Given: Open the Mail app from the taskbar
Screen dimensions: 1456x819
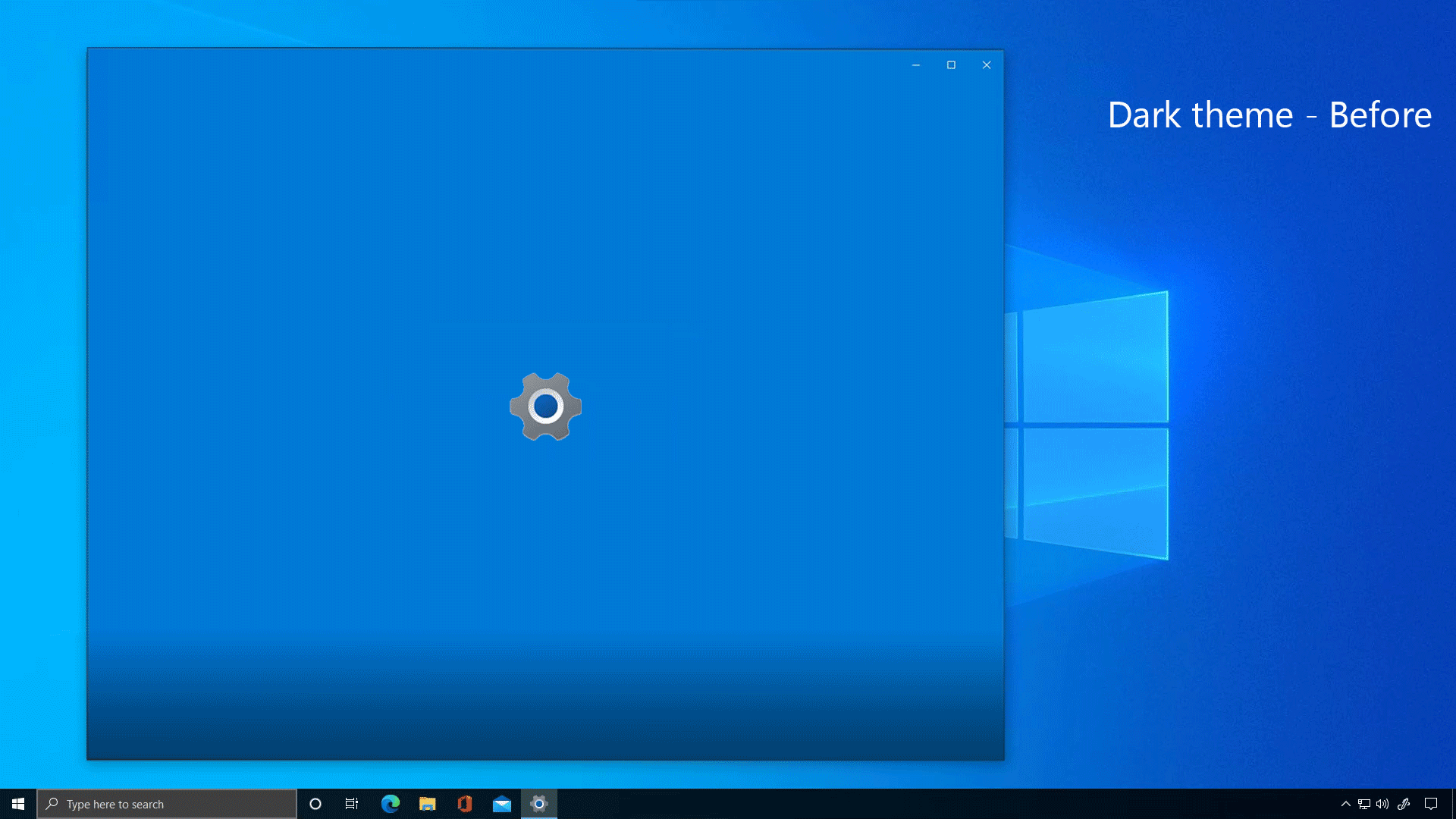Looking at the screenshot, I should point(503,804).
